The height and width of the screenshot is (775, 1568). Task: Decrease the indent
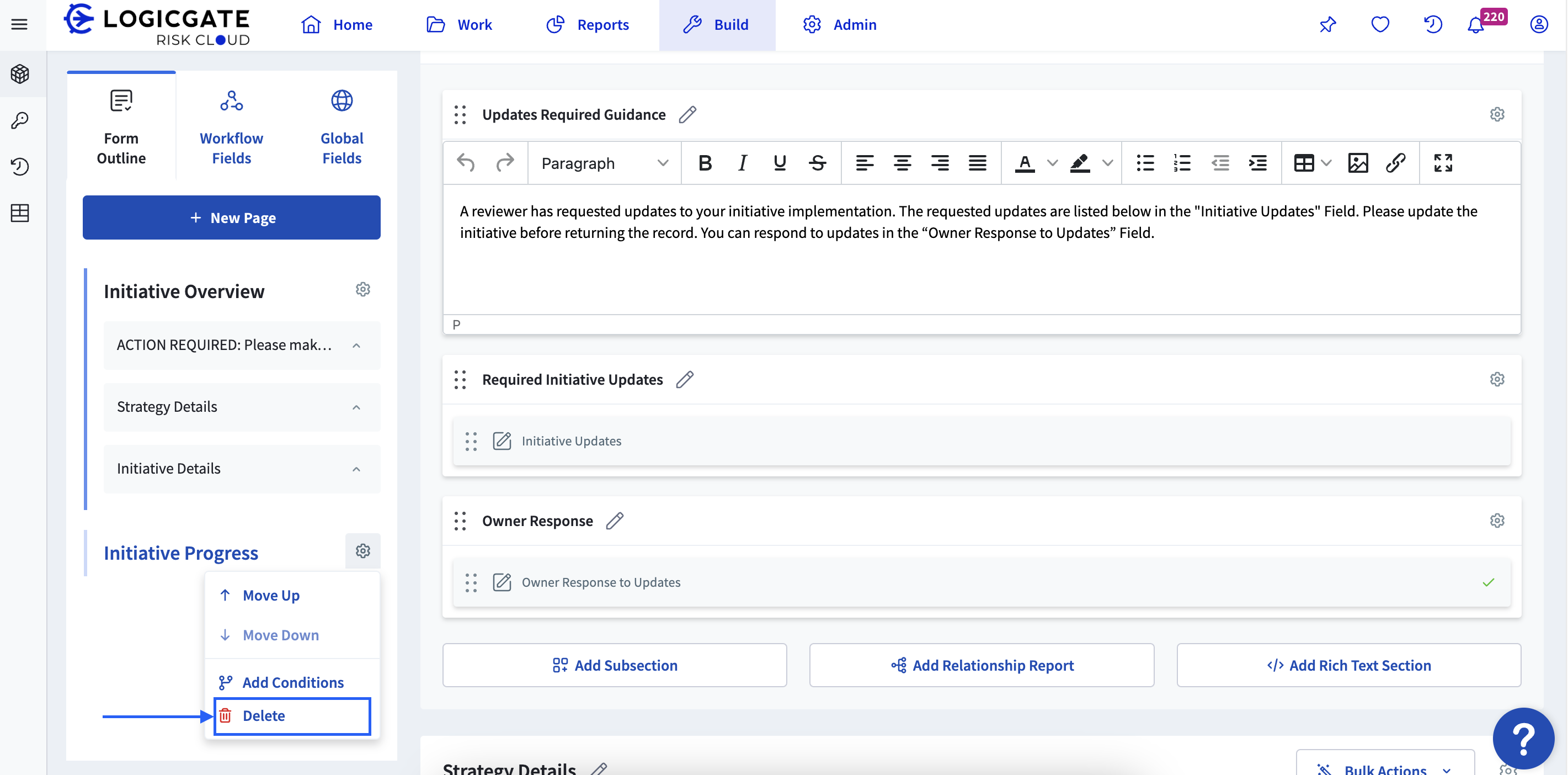pos(1220,162)
